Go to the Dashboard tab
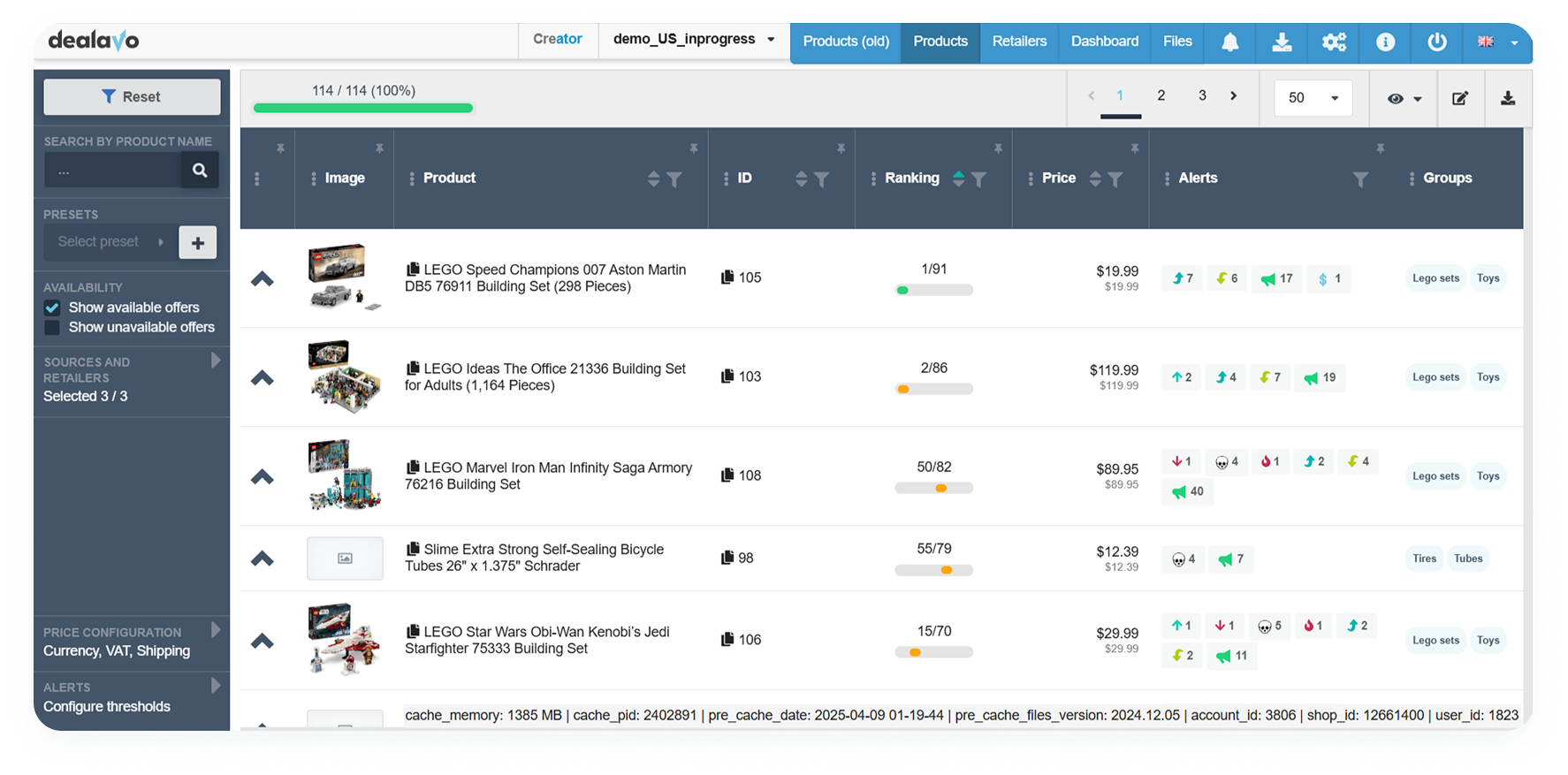Image resolution: width=1568 pixels, height=775 pixels. coord(1105,42)
